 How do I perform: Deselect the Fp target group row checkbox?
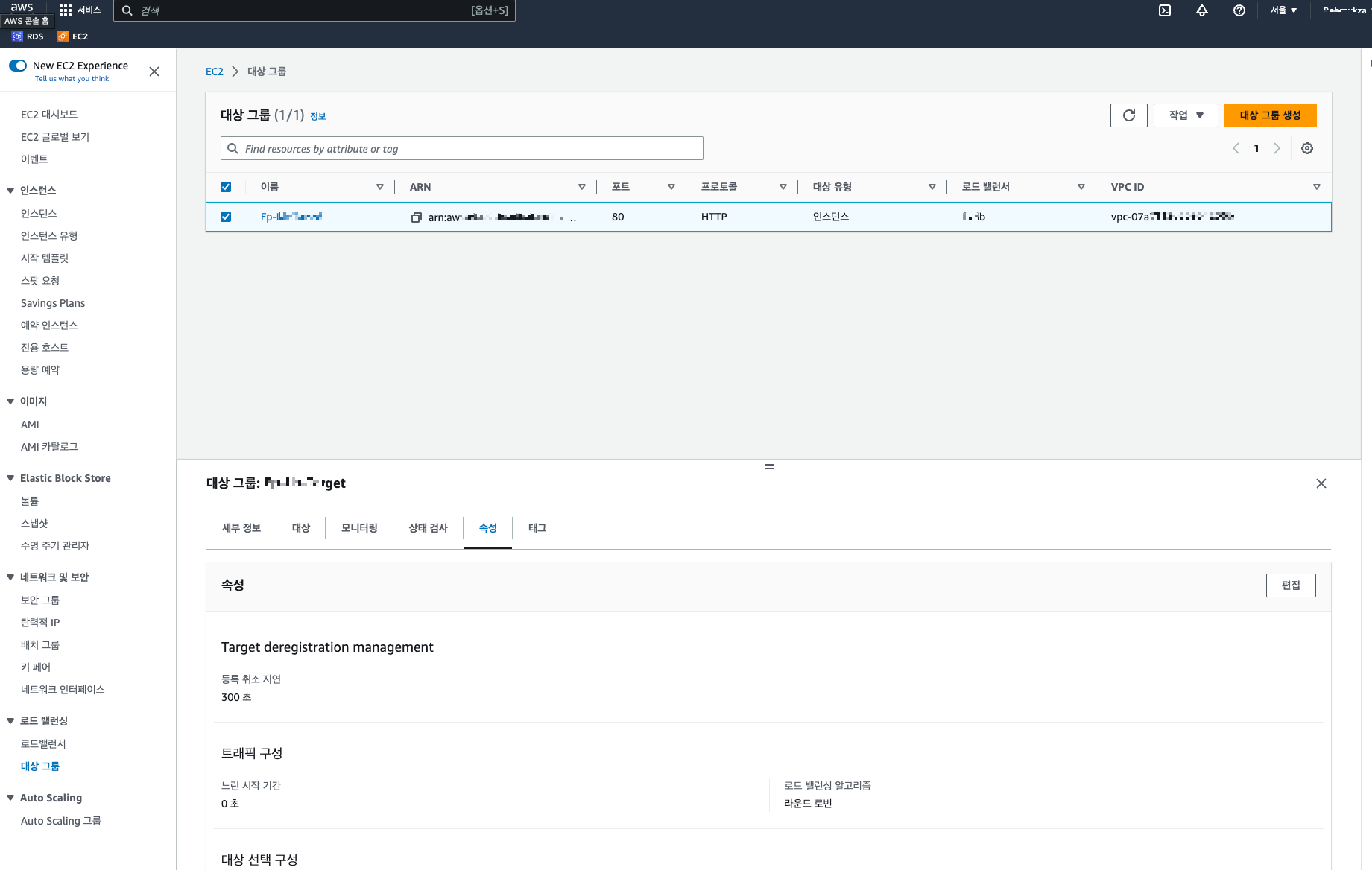(x=226, y=217)
